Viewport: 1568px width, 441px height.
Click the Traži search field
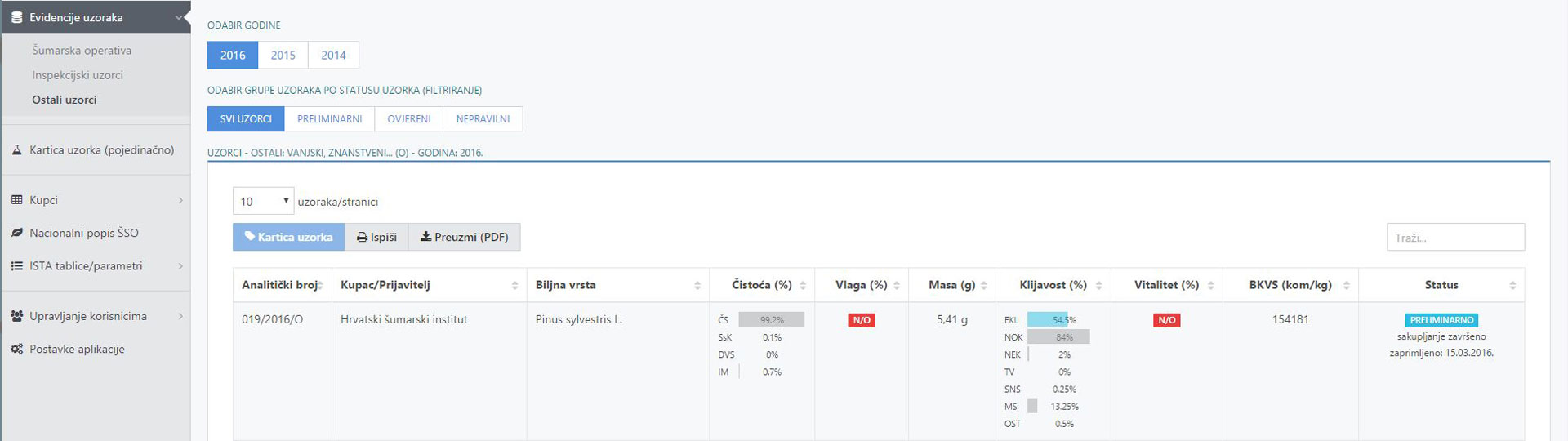click(1455, 238)
